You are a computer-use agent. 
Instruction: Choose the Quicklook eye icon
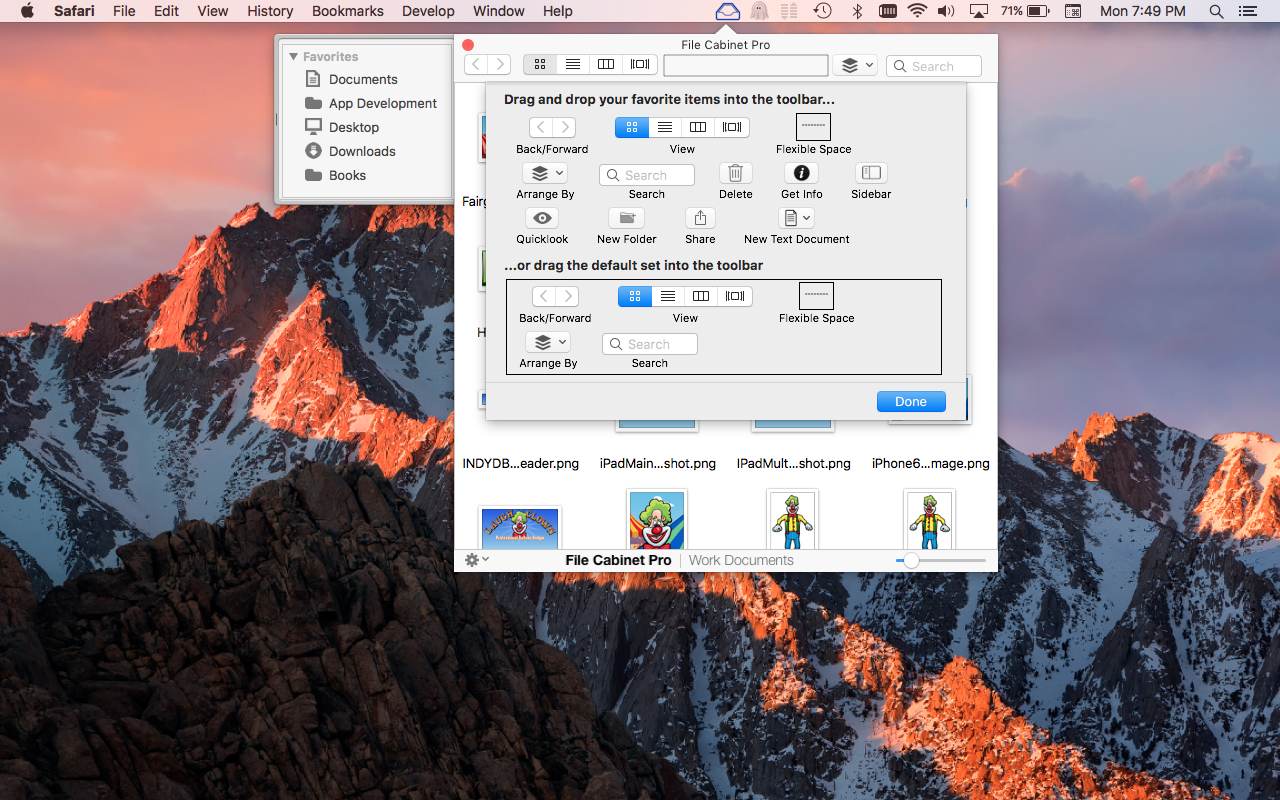click(542, 218)
